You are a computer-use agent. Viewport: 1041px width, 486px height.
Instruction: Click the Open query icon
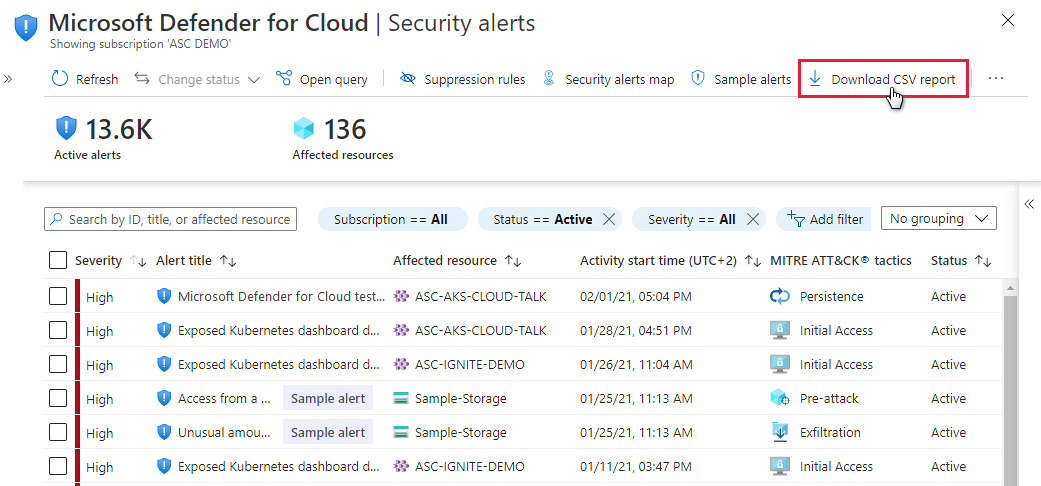click(284, 79)
